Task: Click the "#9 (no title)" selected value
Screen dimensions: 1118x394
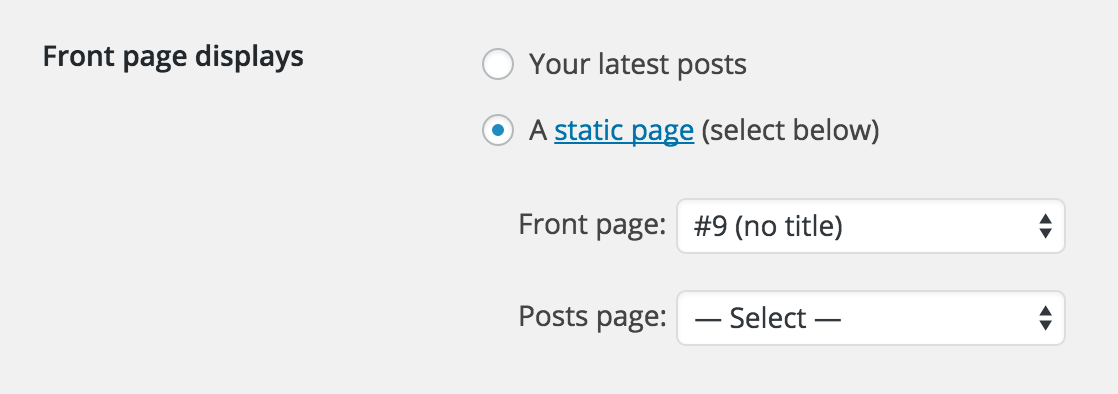Action: click(768, 227)
